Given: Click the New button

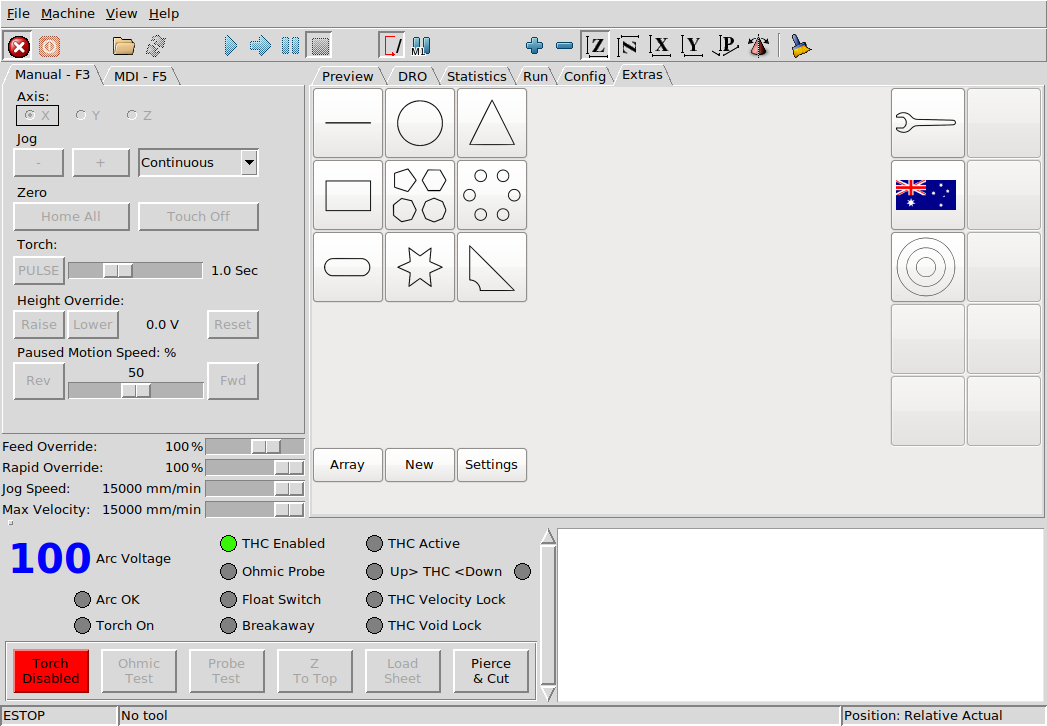Looking at the screenshot, I should pyautogui.click(x=419, y=464).
